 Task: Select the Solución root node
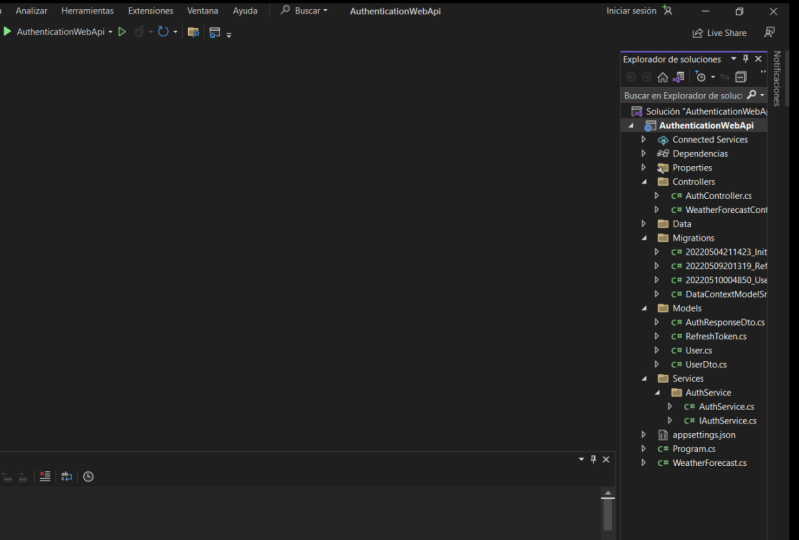coord(706,112)
